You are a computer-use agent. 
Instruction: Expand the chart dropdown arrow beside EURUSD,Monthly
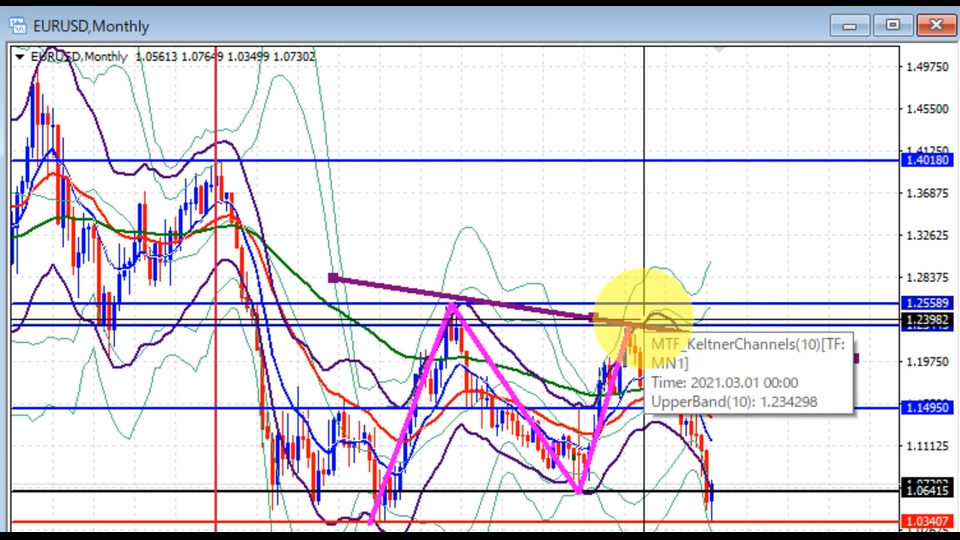(20, 57)
